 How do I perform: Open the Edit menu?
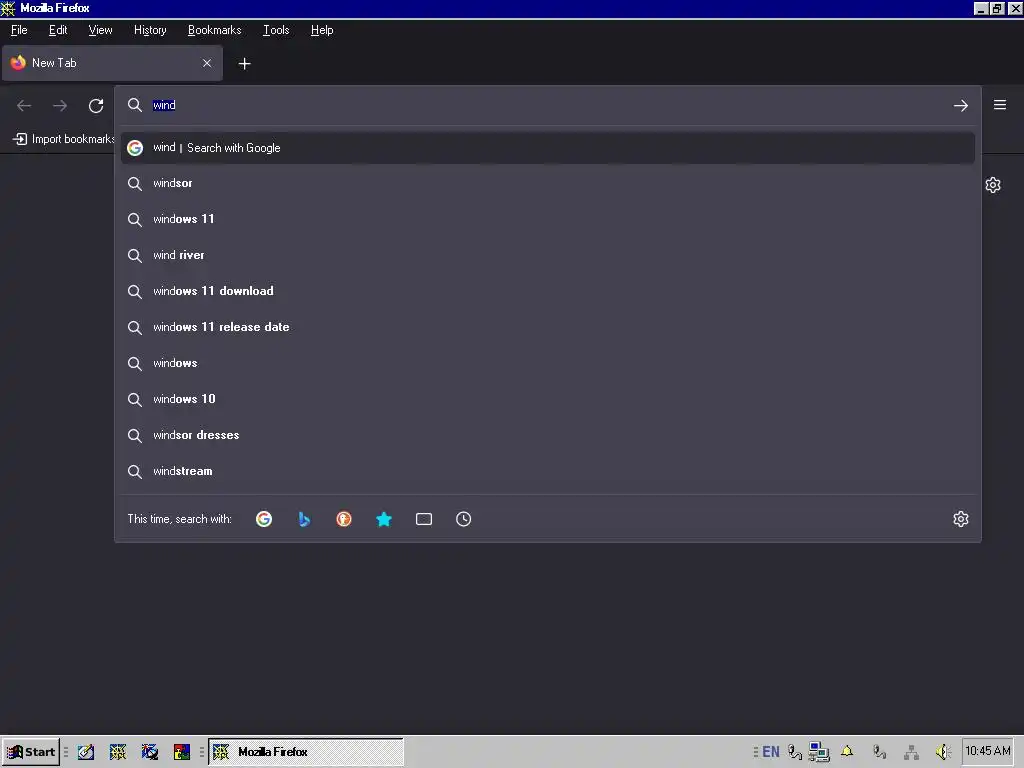pyautogui.click(x=58, y=30)
